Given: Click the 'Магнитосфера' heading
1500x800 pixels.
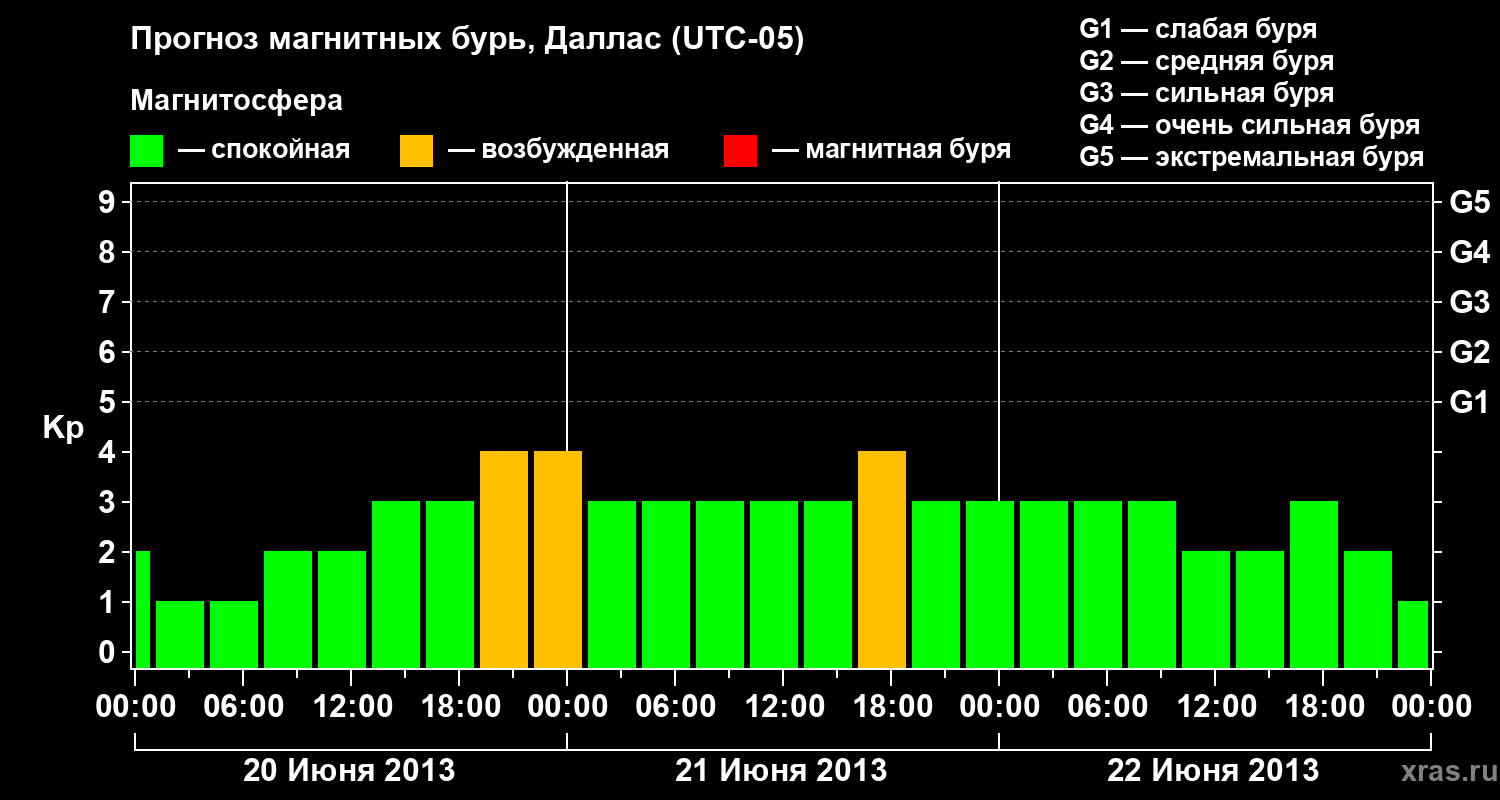Looking at the screenshot, I should coord(237,101).
